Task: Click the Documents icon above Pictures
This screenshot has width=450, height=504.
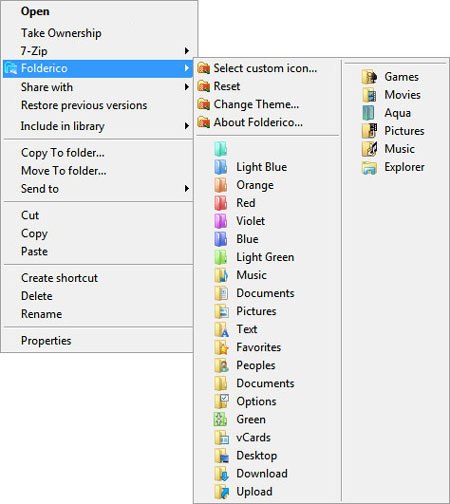Action: pyautogui.click(x=221, y=293)
